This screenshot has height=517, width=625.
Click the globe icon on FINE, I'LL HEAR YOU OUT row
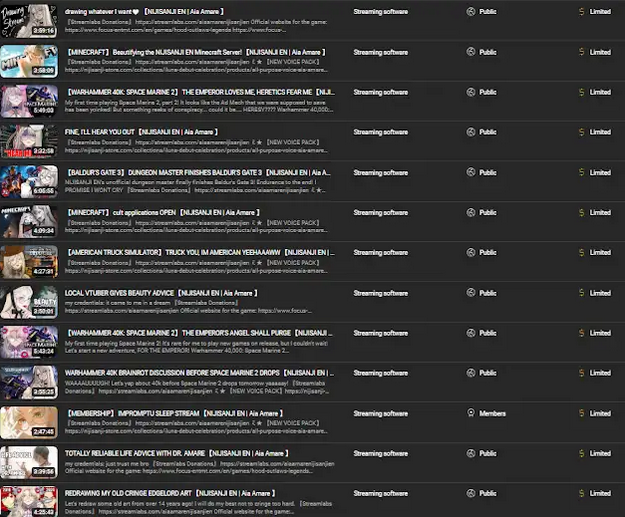point(471,132)
